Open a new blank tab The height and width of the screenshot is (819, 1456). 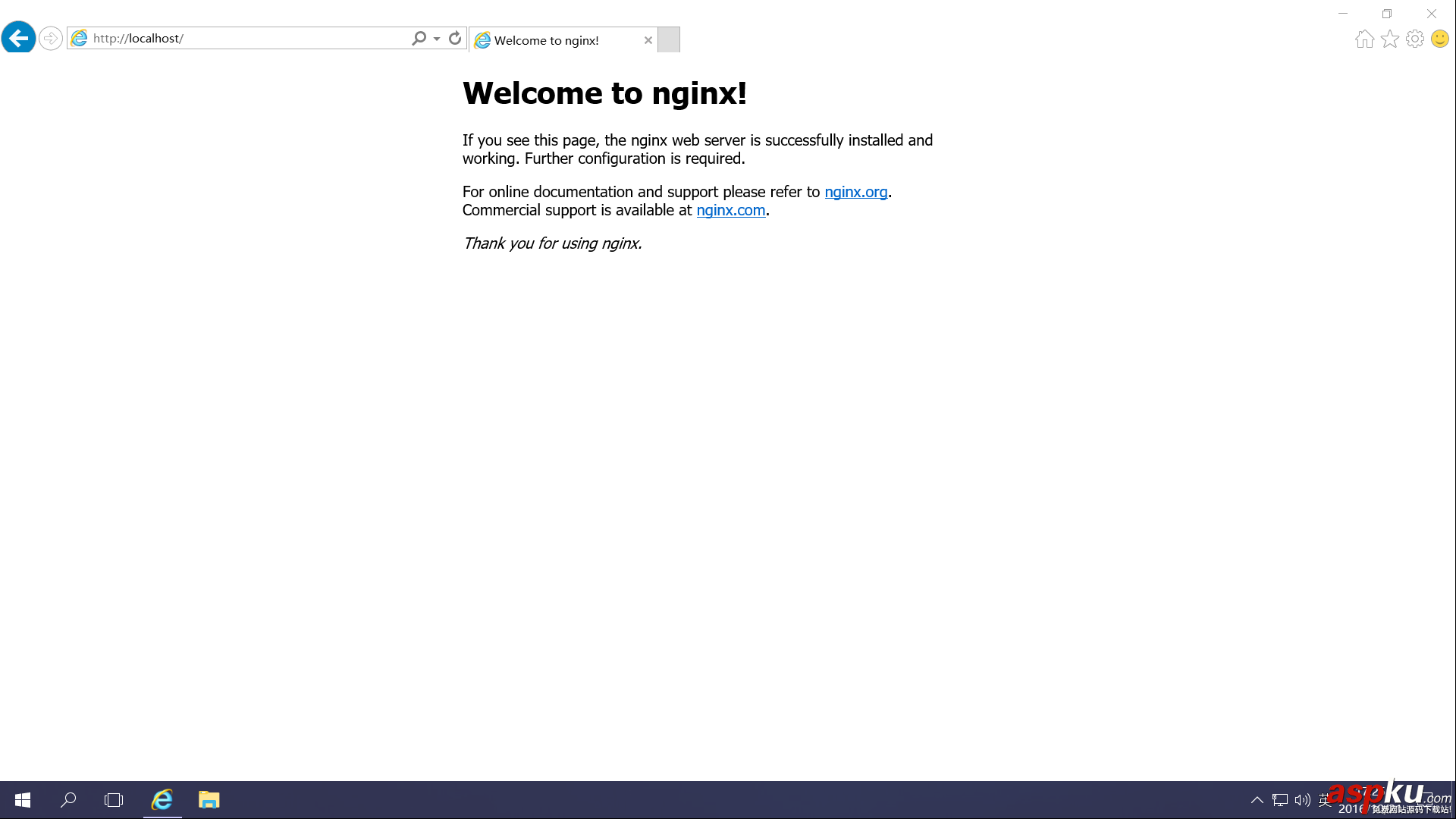pos(668,39)
